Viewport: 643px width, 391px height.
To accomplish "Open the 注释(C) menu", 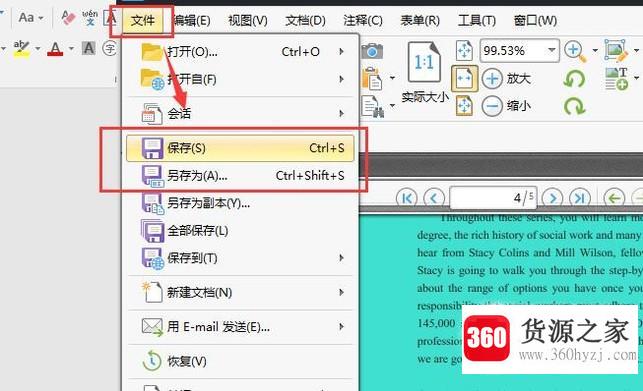I will click(x=363, y=20).
